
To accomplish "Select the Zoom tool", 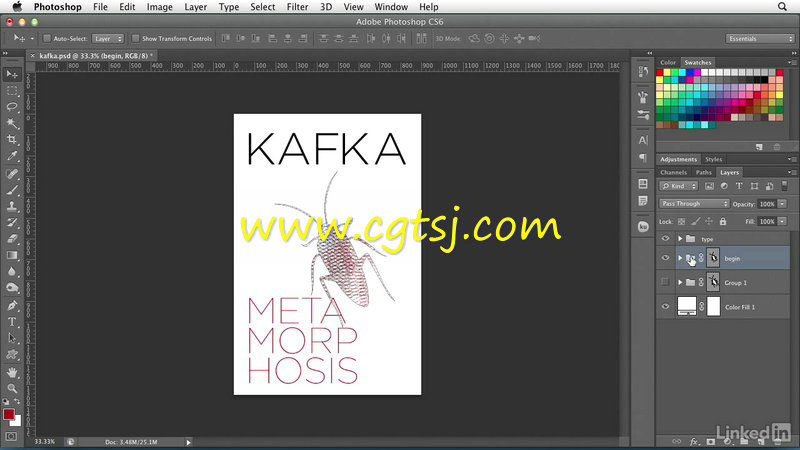I will click(11, 388).
